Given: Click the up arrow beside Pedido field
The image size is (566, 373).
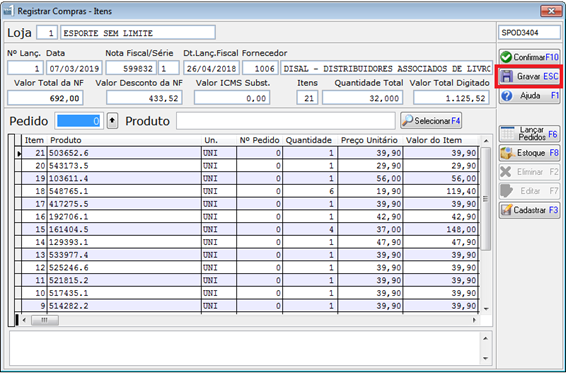Looking at the screenshot, I should (112, 121).
